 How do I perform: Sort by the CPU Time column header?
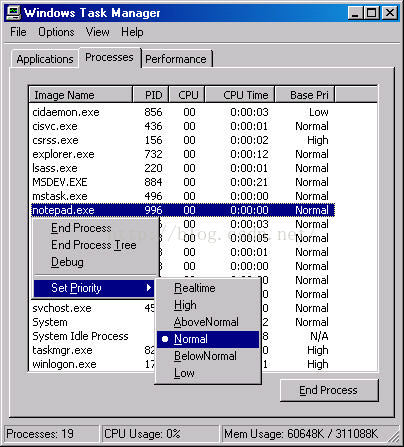[x=239, y=95]
